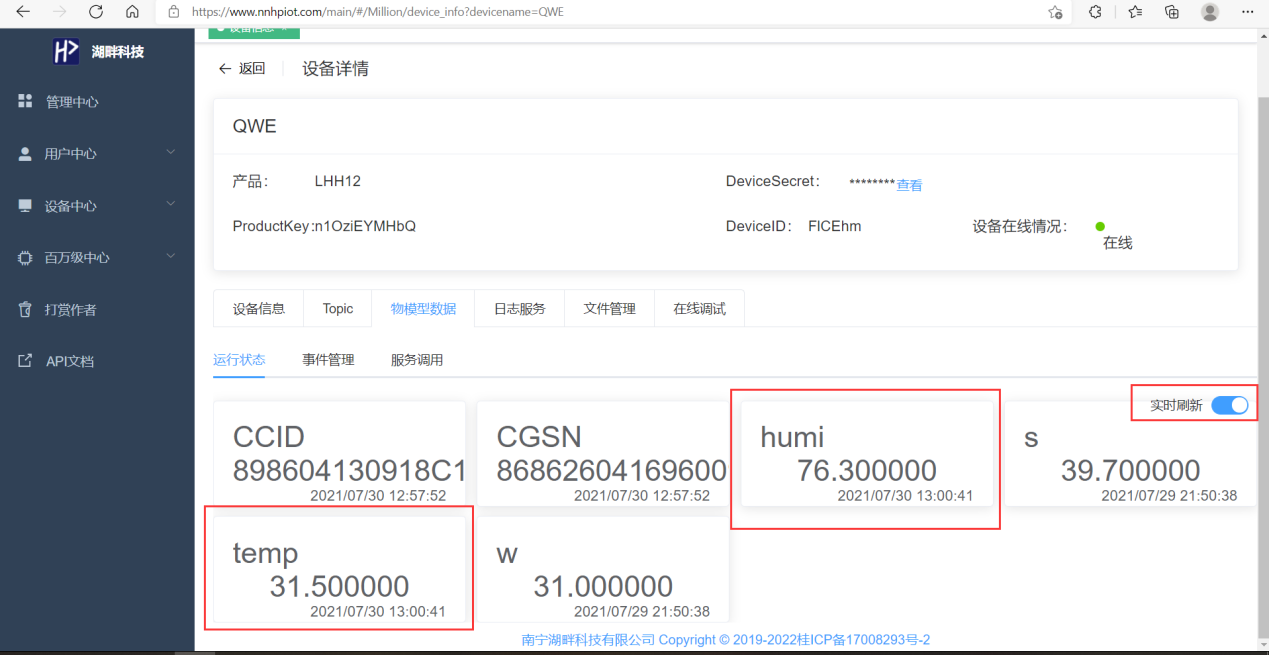
Task: Click the w value 31.000000
Action: point(603,586)
